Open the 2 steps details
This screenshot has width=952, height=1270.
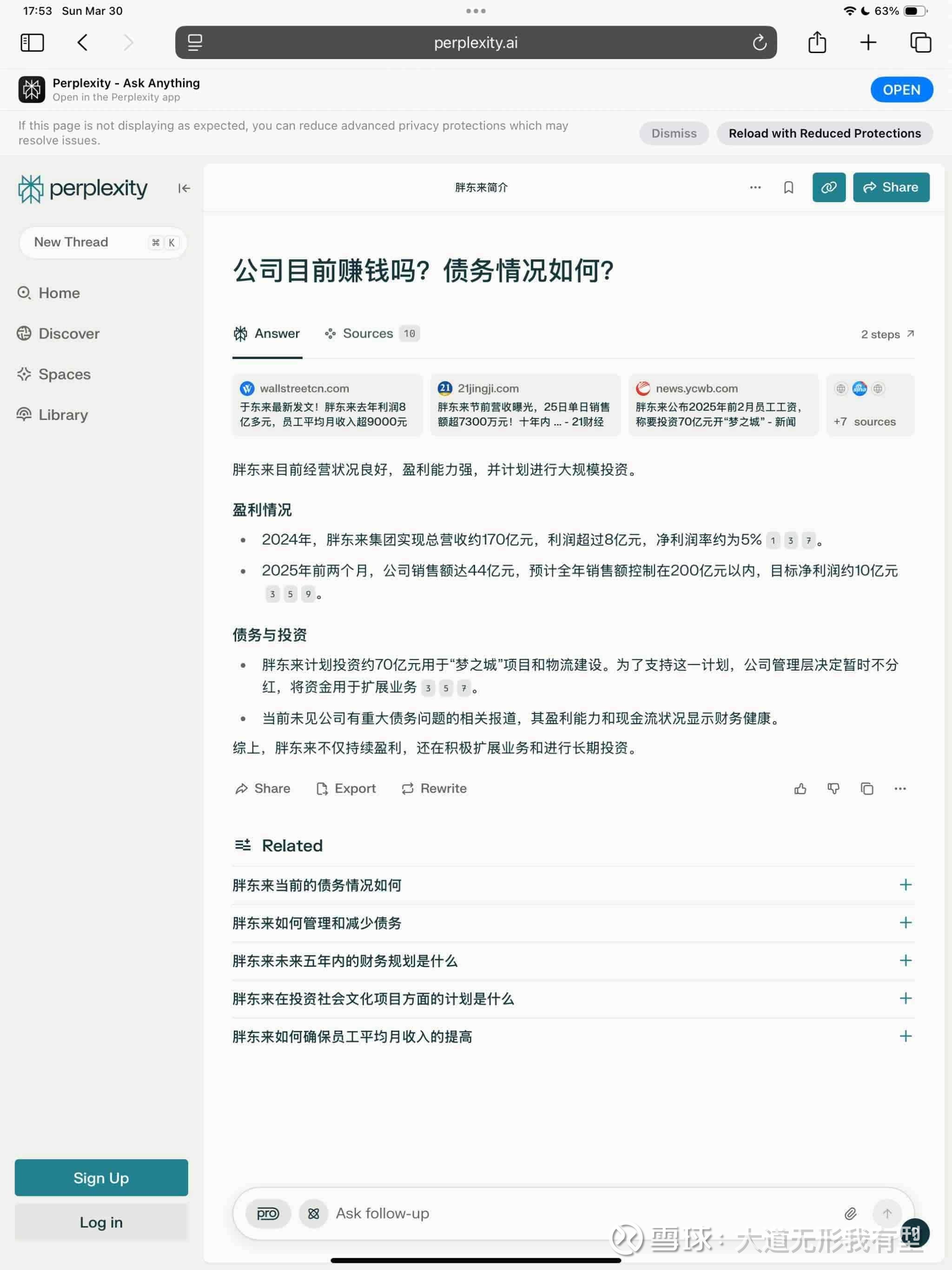coord(887,334)
